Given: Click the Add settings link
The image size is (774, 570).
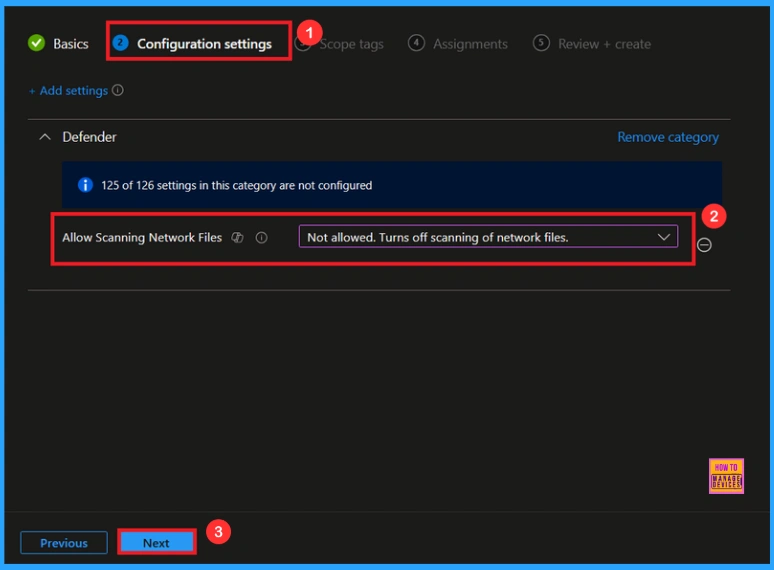Looking at the screenshot, I should (69, 91).
